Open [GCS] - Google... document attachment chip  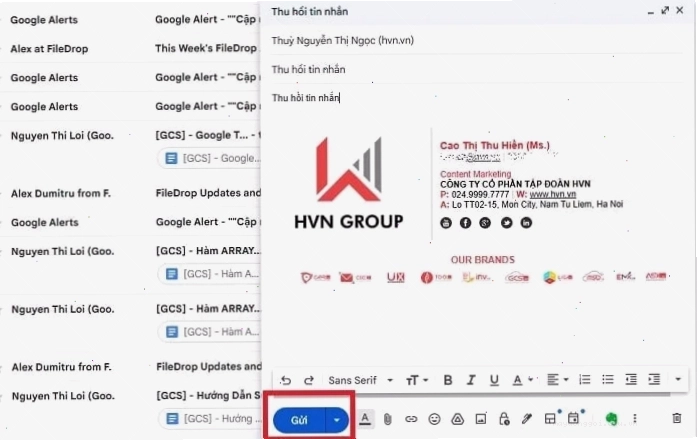pos(210,158)
